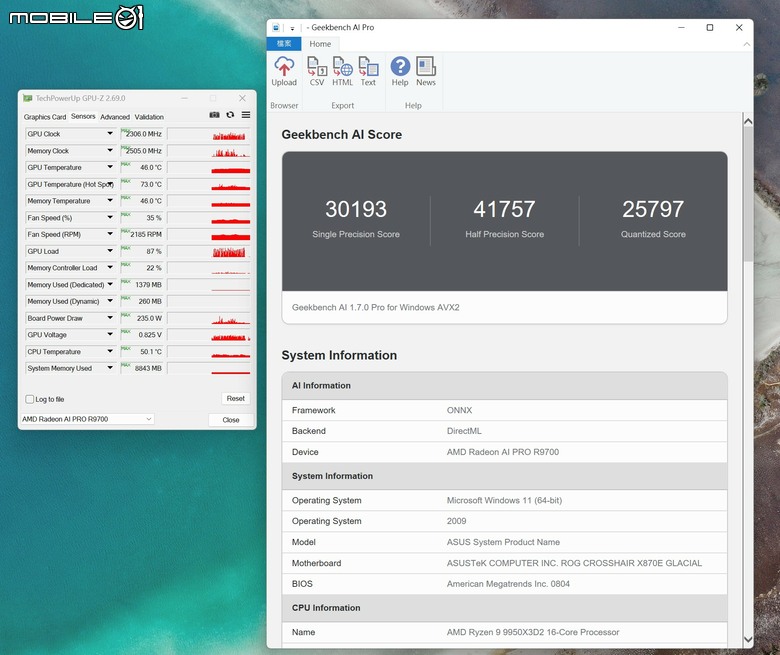Take a GPU-Z screenshot with camera icon
This screenshot has height=655, width=780.
click(x=214, y=115)
